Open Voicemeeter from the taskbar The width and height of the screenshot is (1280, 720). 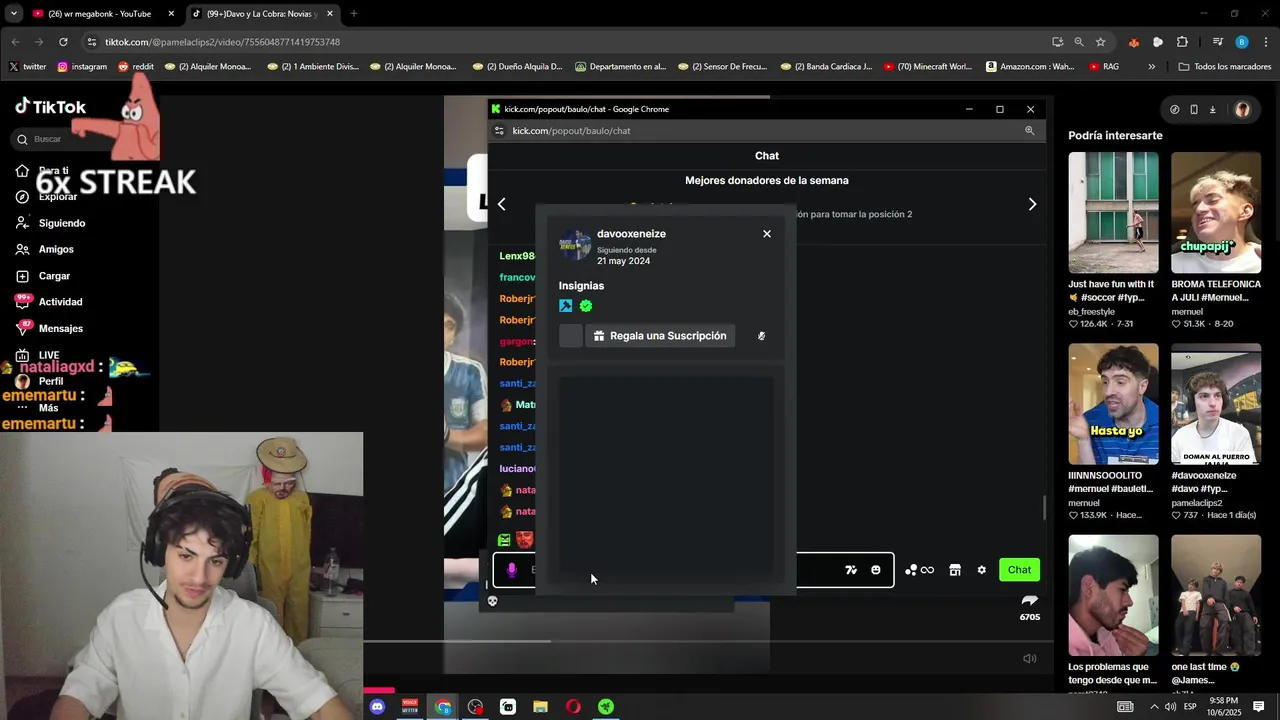pos(409,707)
